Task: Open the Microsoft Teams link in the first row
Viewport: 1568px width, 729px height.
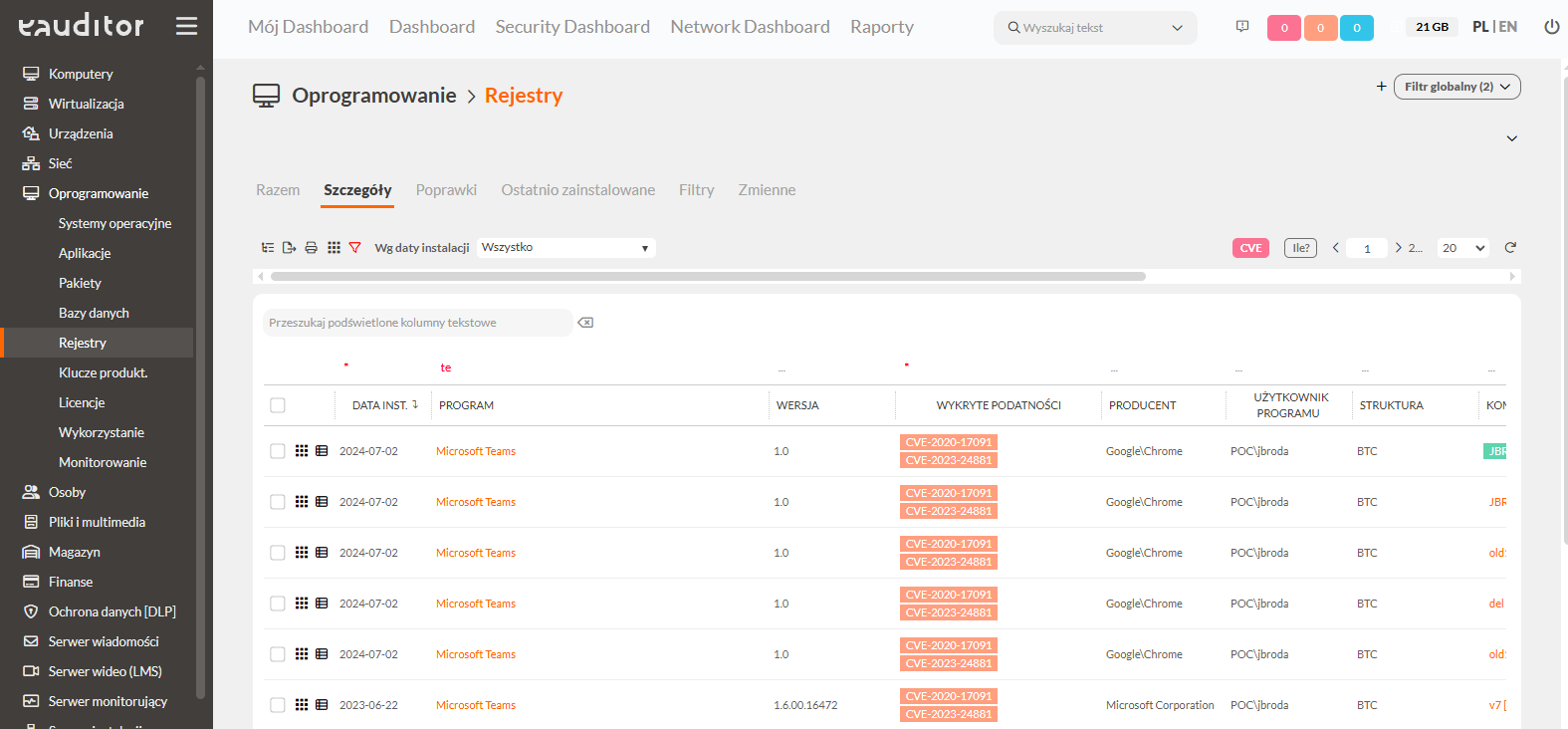Action: coord(476,451)
